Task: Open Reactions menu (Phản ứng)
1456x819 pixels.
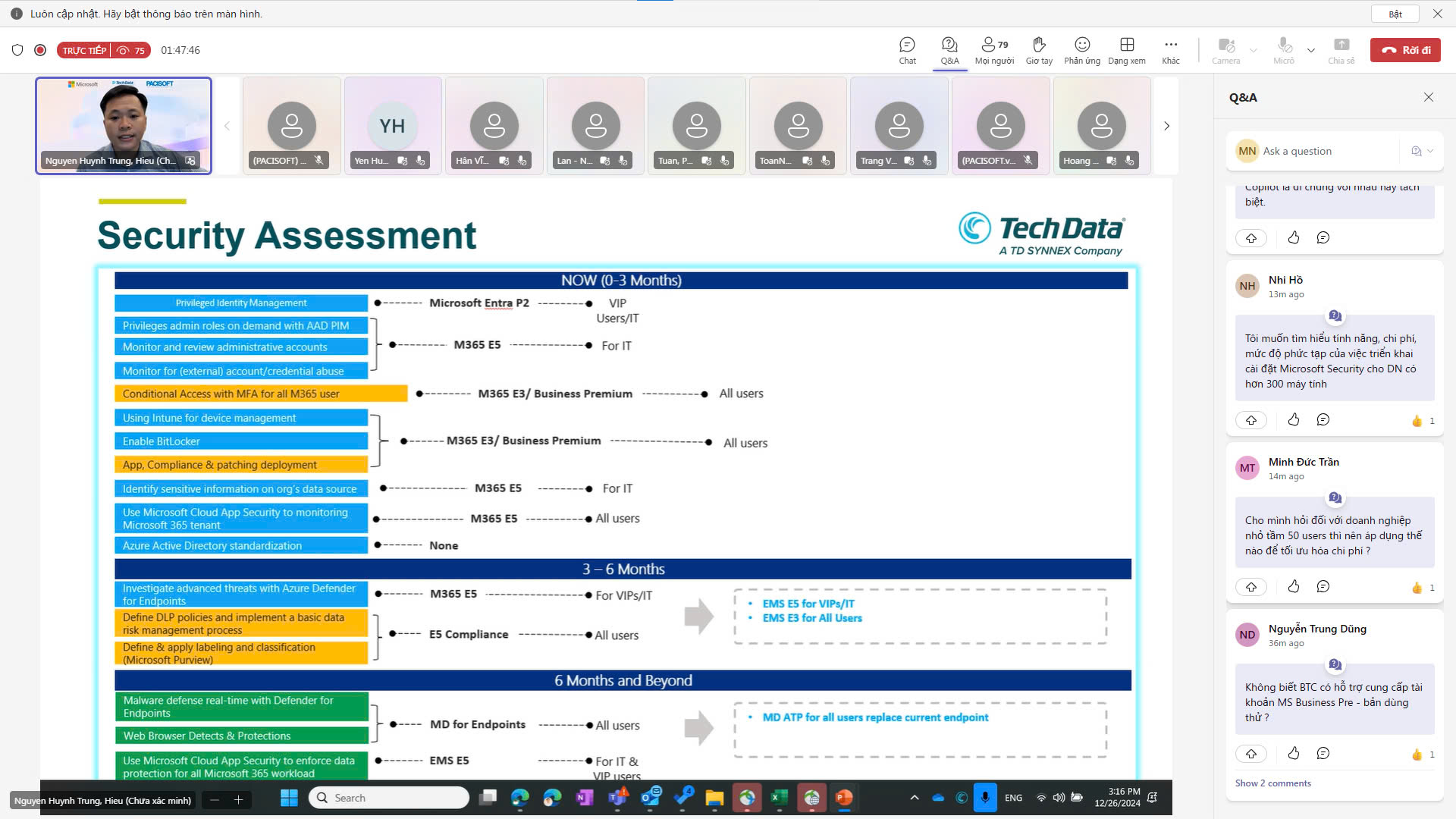Action: point(1082,50)
